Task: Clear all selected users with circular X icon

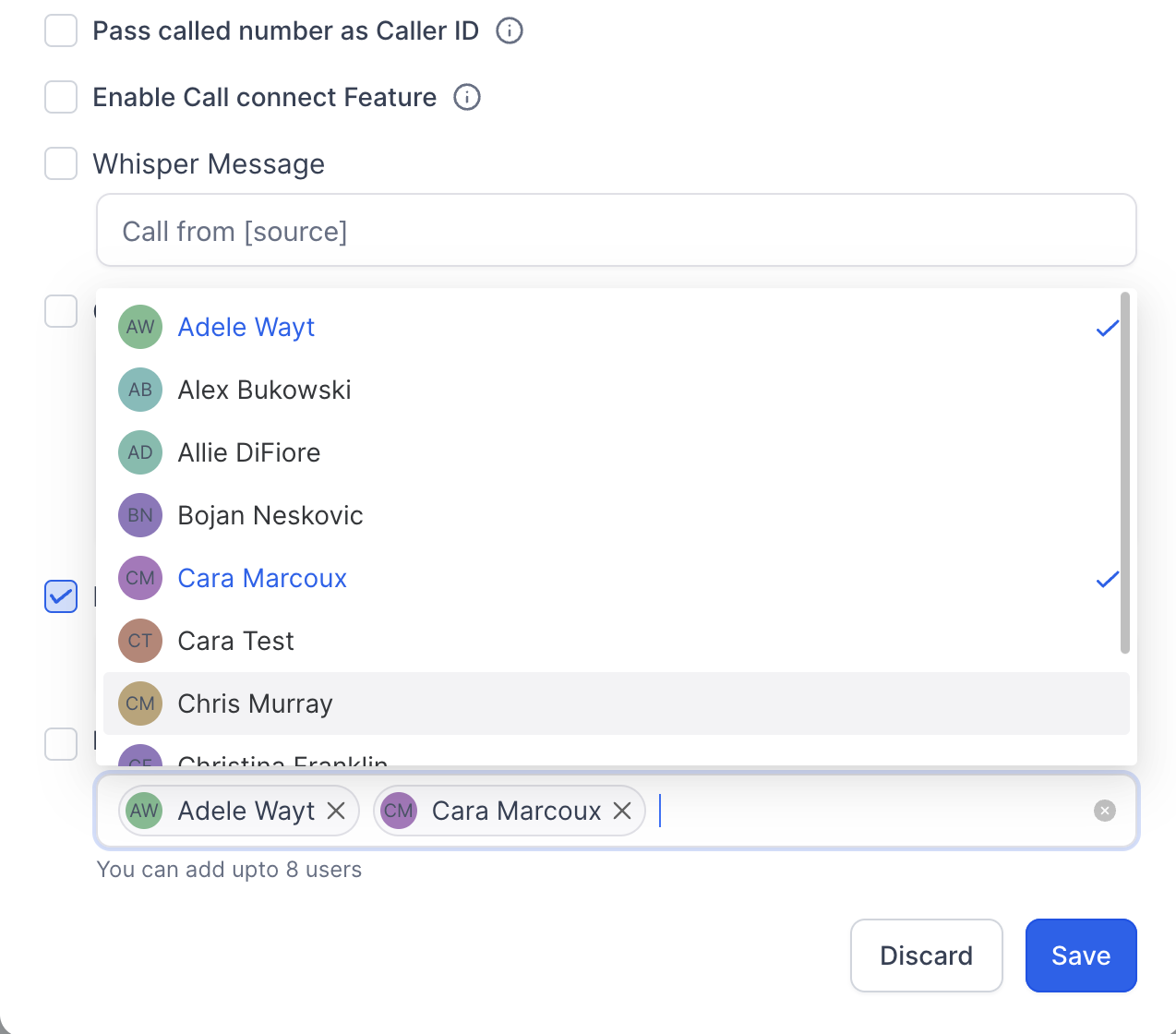Action: pyautogui.click(x=1105, y=811)
